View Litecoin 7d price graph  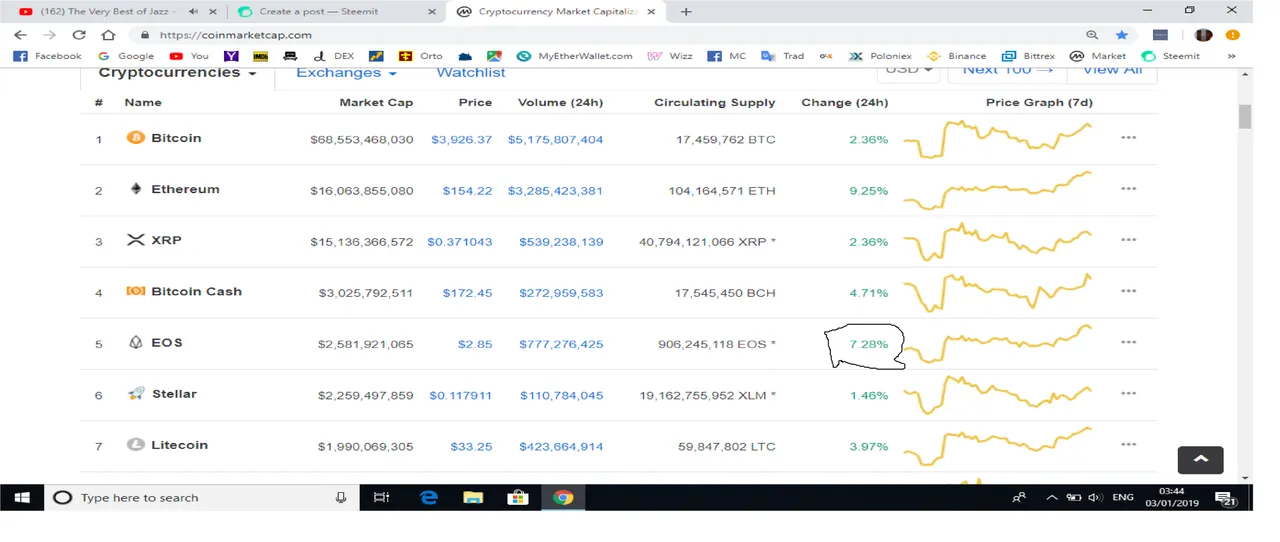pyautogui.click(x=997, y=446)
